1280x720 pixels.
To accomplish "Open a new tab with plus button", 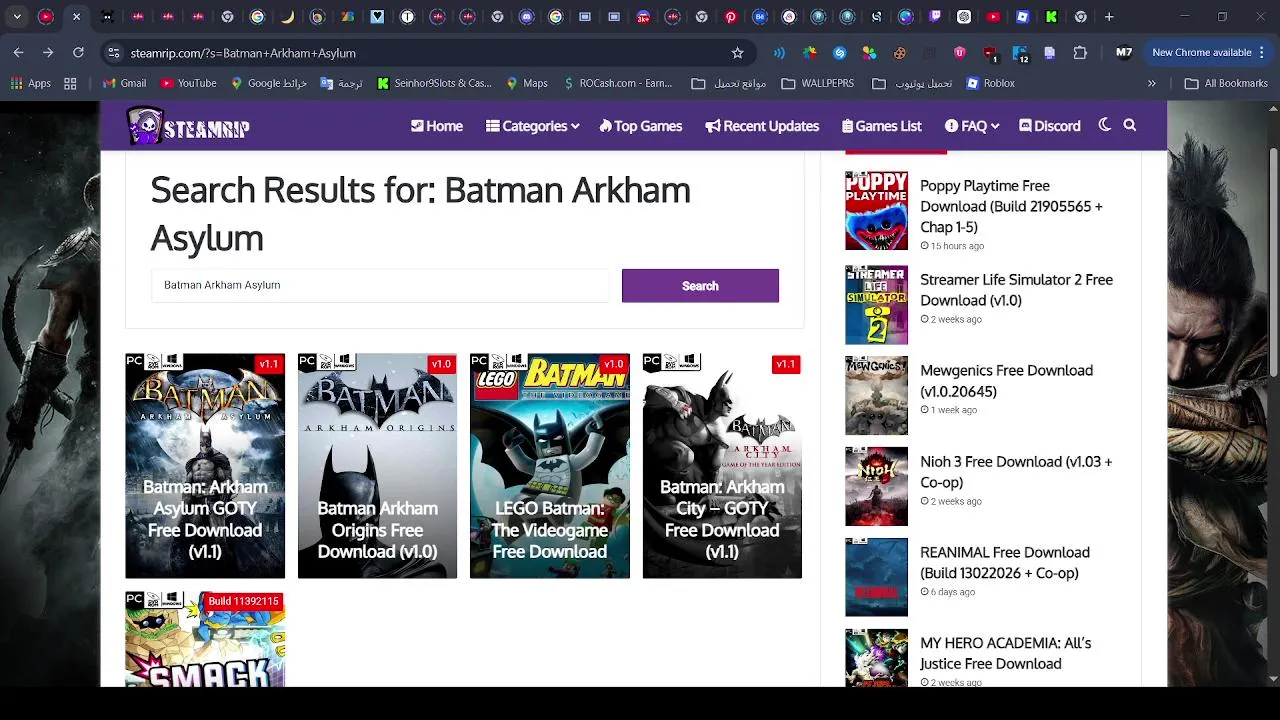I will point(1109,17).
